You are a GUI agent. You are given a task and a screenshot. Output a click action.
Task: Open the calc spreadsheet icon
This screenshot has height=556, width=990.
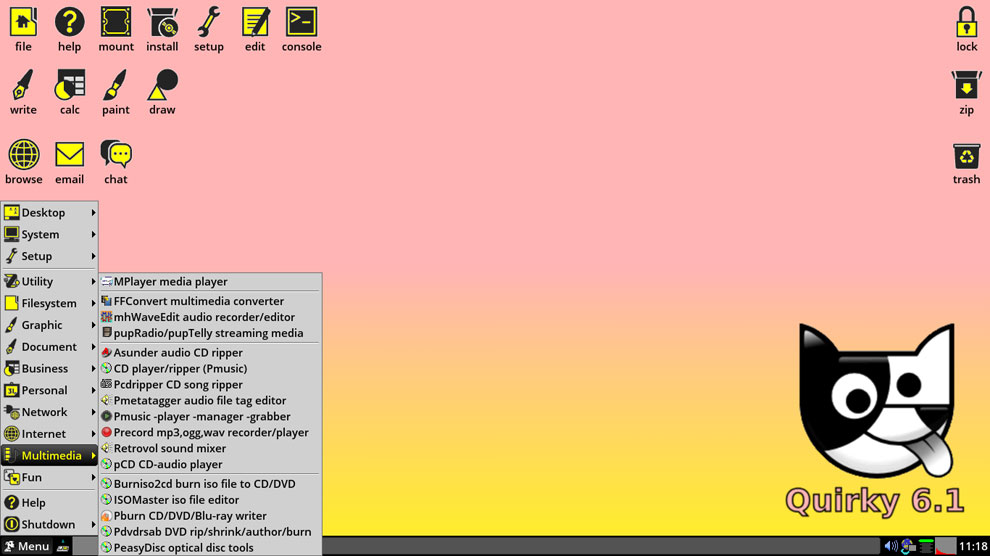[69, 85]
